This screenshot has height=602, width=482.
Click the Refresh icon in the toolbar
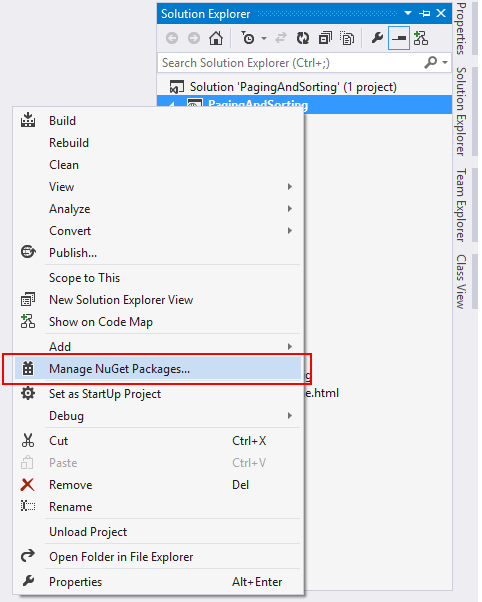(x=303, y=38)
